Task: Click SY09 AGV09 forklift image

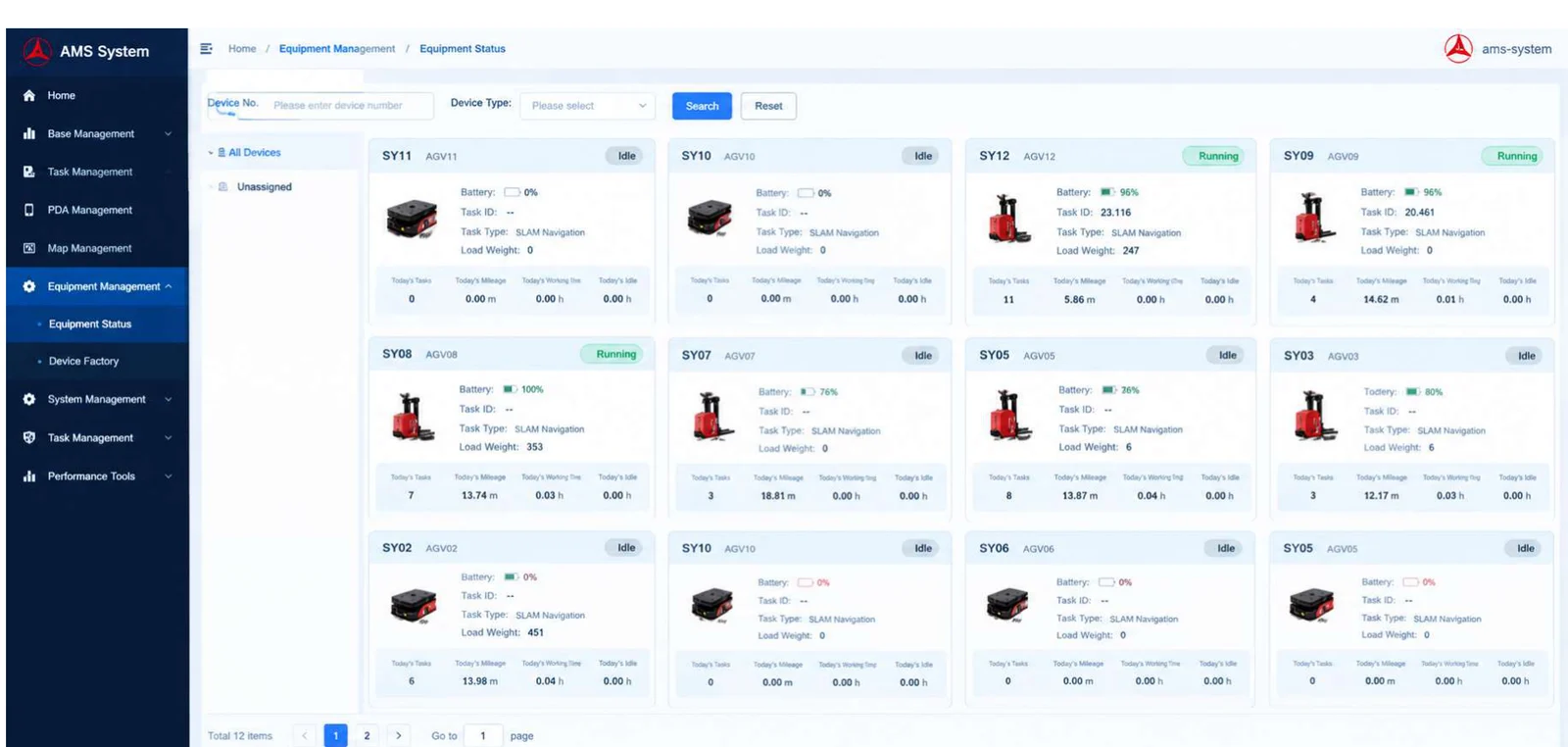Action: (1313, 220)
